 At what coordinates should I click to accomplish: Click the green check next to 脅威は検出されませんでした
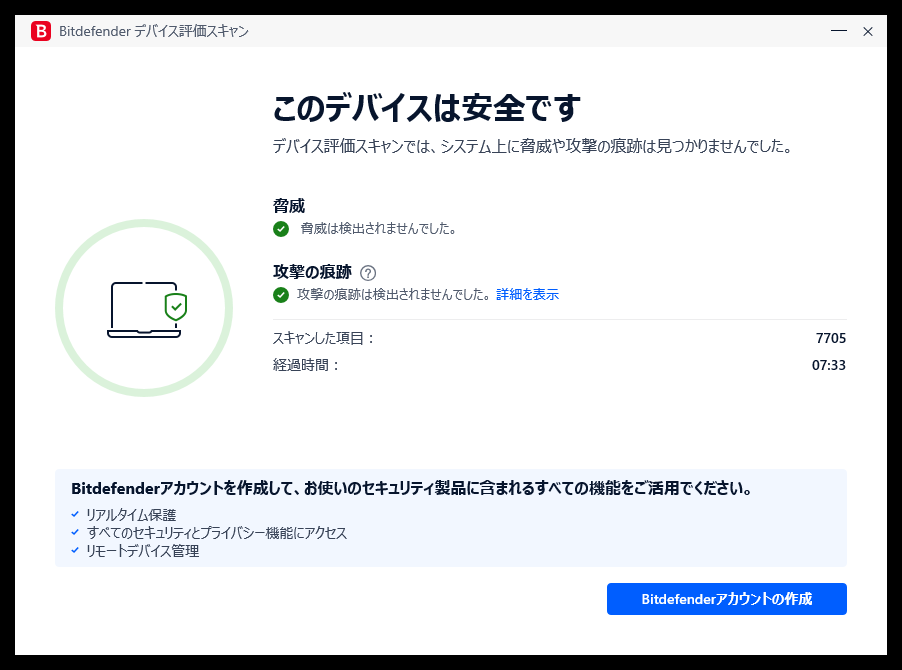(x=281, y=229)
